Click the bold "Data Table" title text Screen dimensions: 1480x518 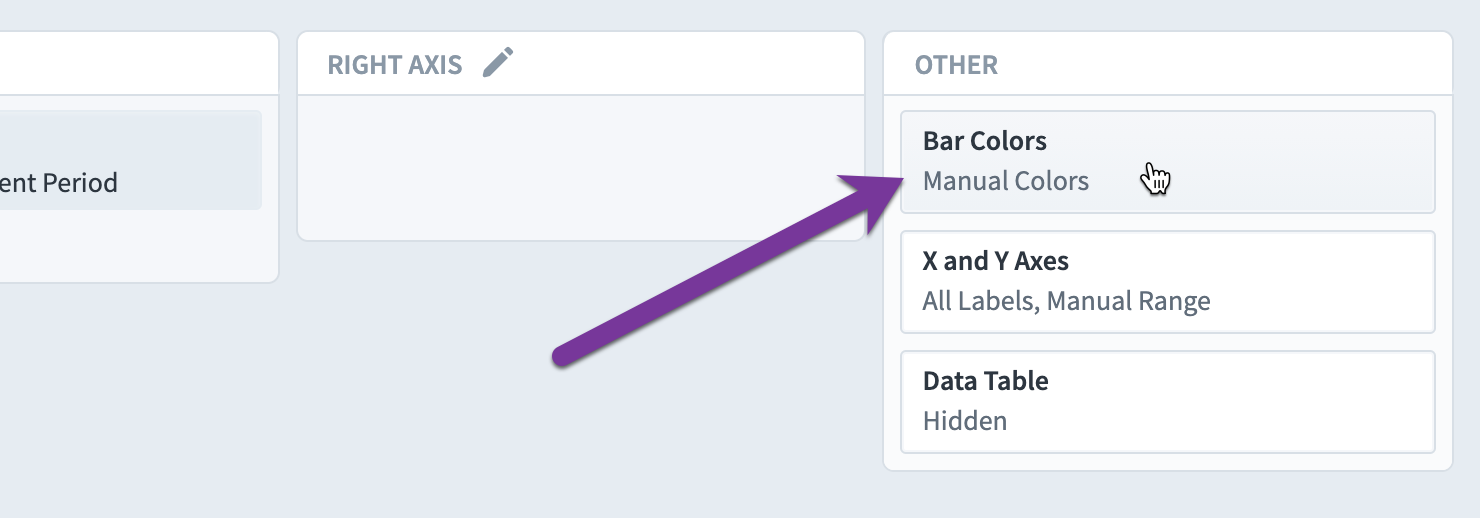985,381
